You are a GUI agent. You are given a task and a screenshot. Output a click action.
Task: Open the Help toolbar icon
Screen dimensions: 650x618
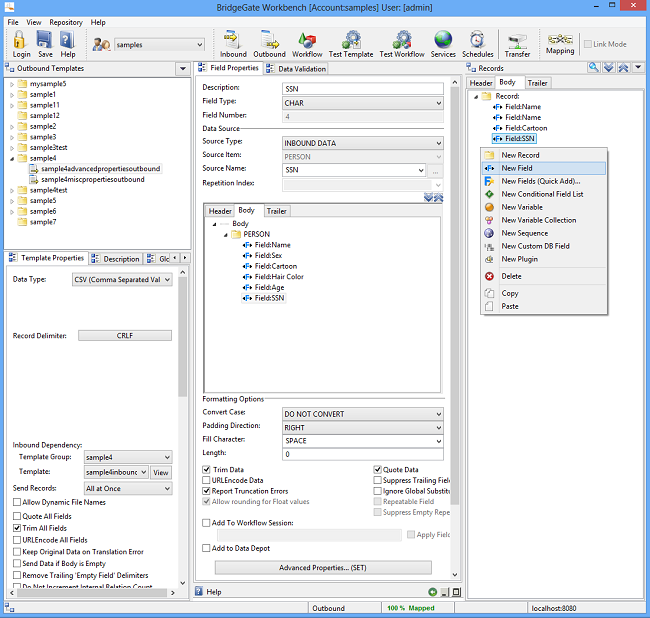[x=68, y=44]
